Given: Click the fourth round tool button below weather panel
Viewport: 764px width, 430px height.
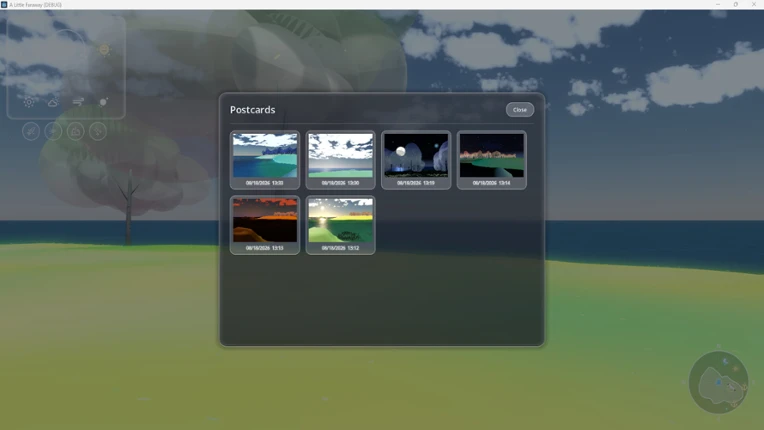Looking at the screenshot, I should [98, 131].
